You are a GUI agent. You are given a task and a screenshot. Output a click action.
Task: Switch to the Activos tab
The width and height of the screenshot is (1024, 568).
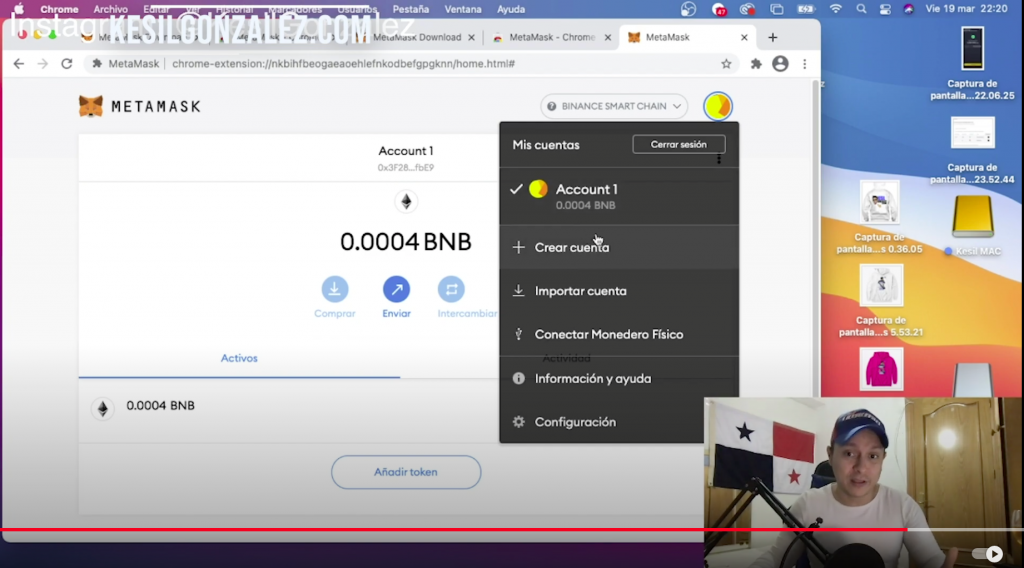pyautogui.click(x=239, y=358)
